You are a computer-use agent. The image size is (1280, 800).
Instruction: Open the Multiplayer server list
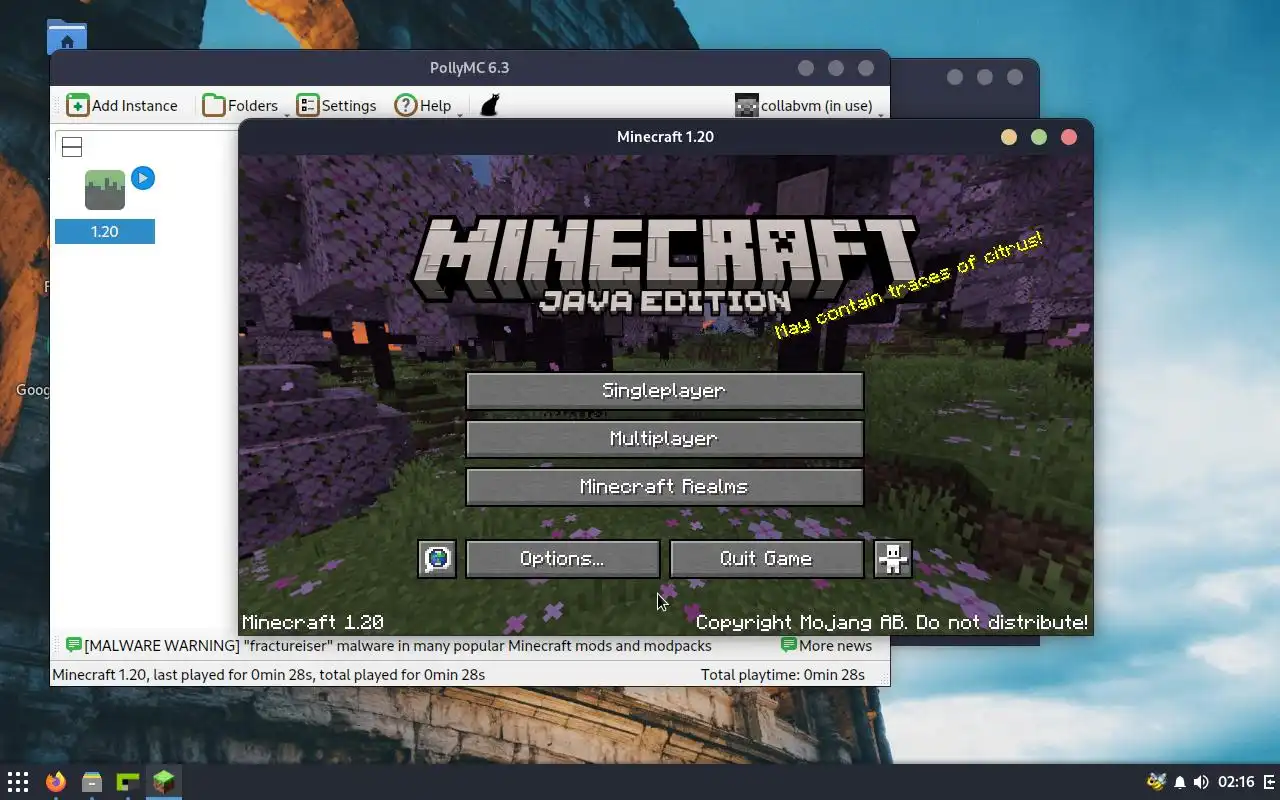point(665,439)
